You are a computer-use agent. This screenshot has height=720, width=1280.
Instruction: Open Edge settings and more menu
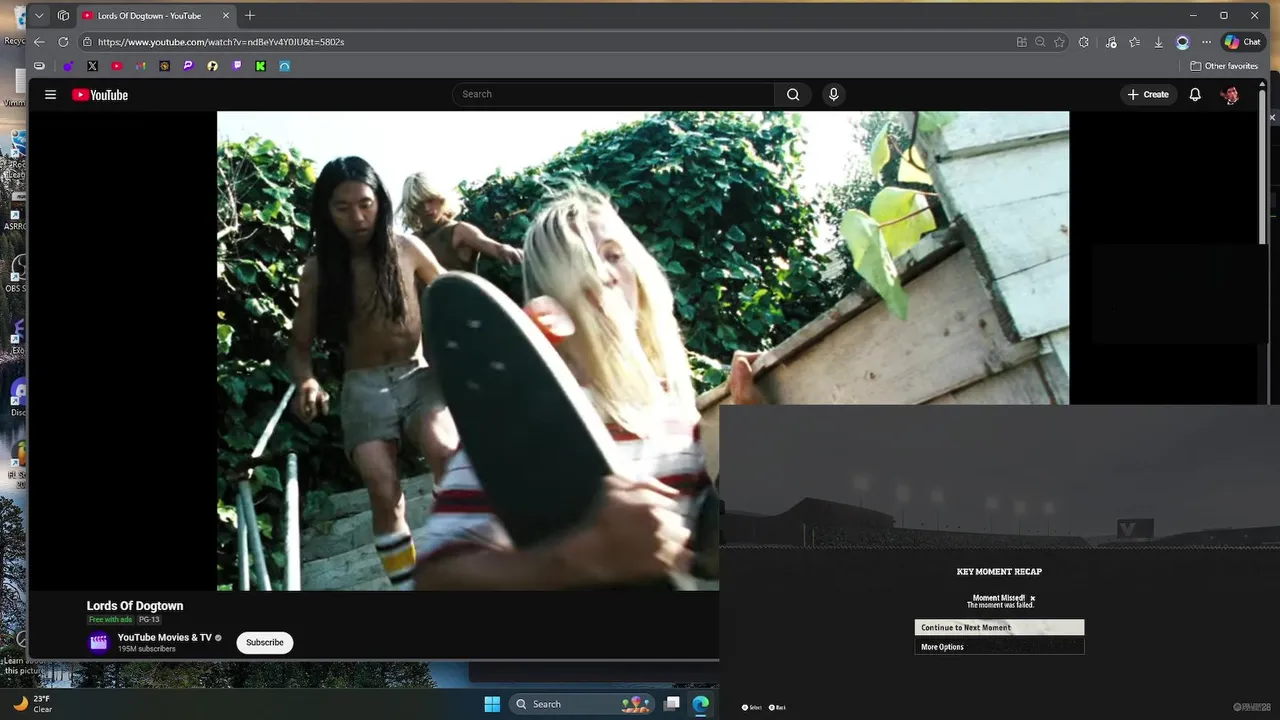pyautogui.click(x=1206, y=42)
